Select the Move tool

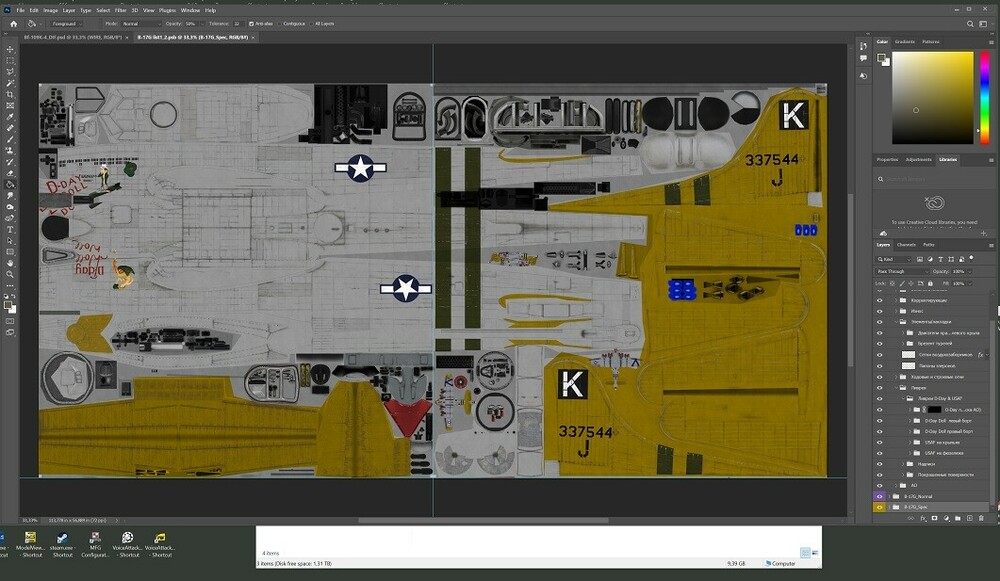click(9, 47)
